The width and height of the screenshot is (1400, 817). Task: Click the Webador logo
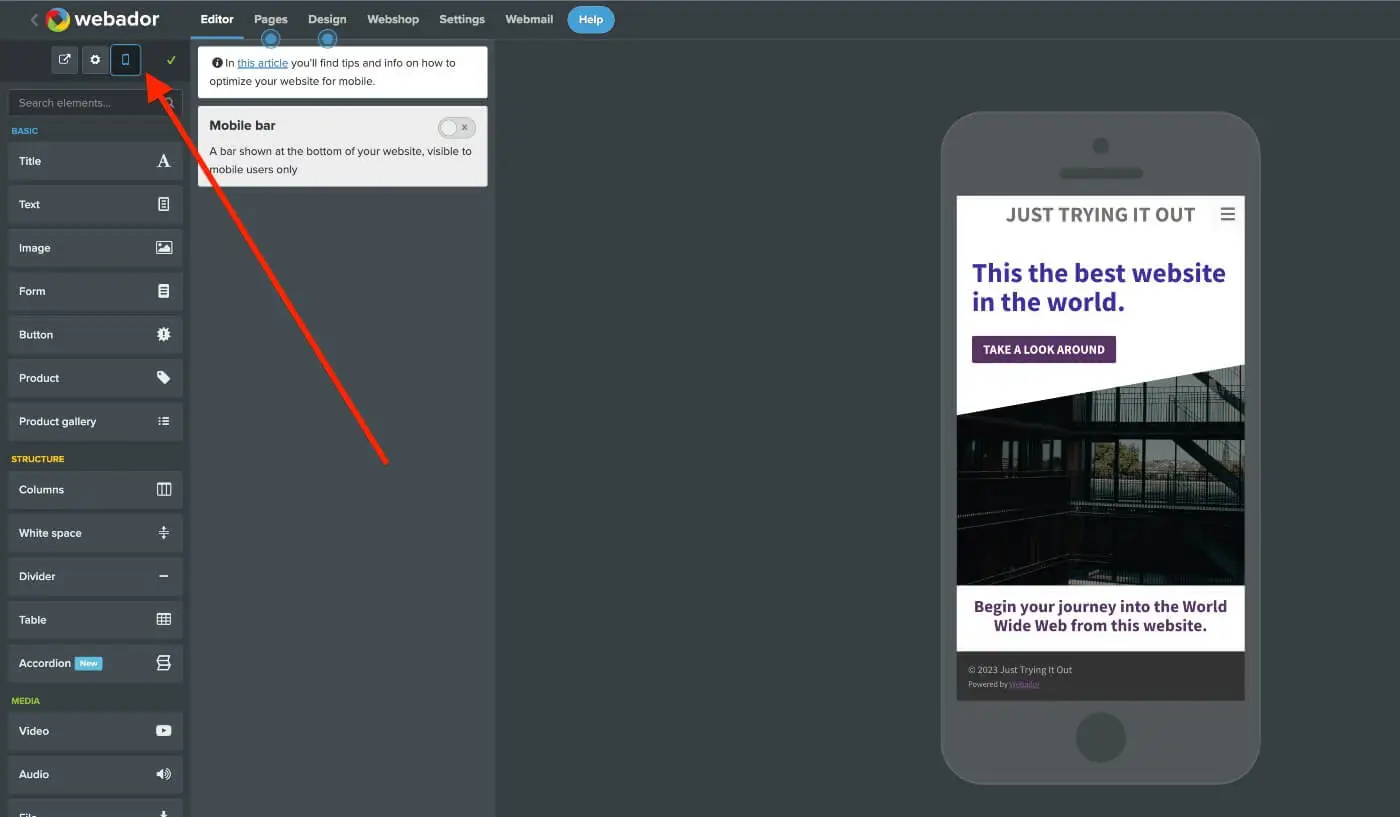pyautogui.click(x=102, y=19)
